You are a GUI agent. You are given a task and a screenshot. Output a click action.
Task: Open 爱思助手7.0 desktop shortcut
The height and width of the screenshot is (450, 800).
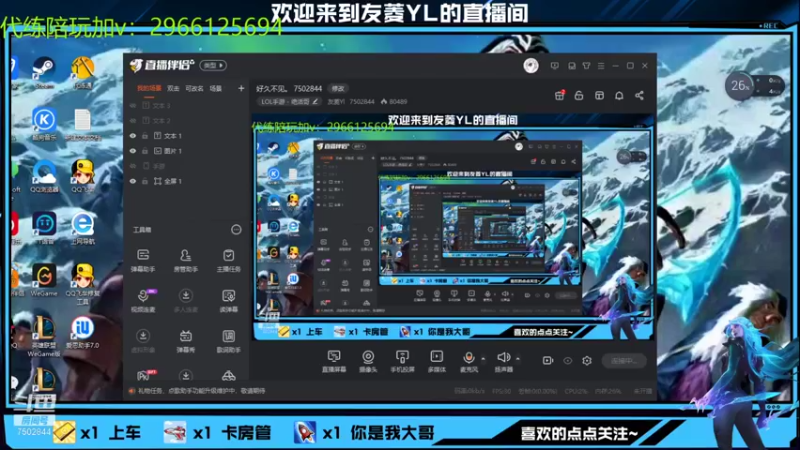(82, 332)
